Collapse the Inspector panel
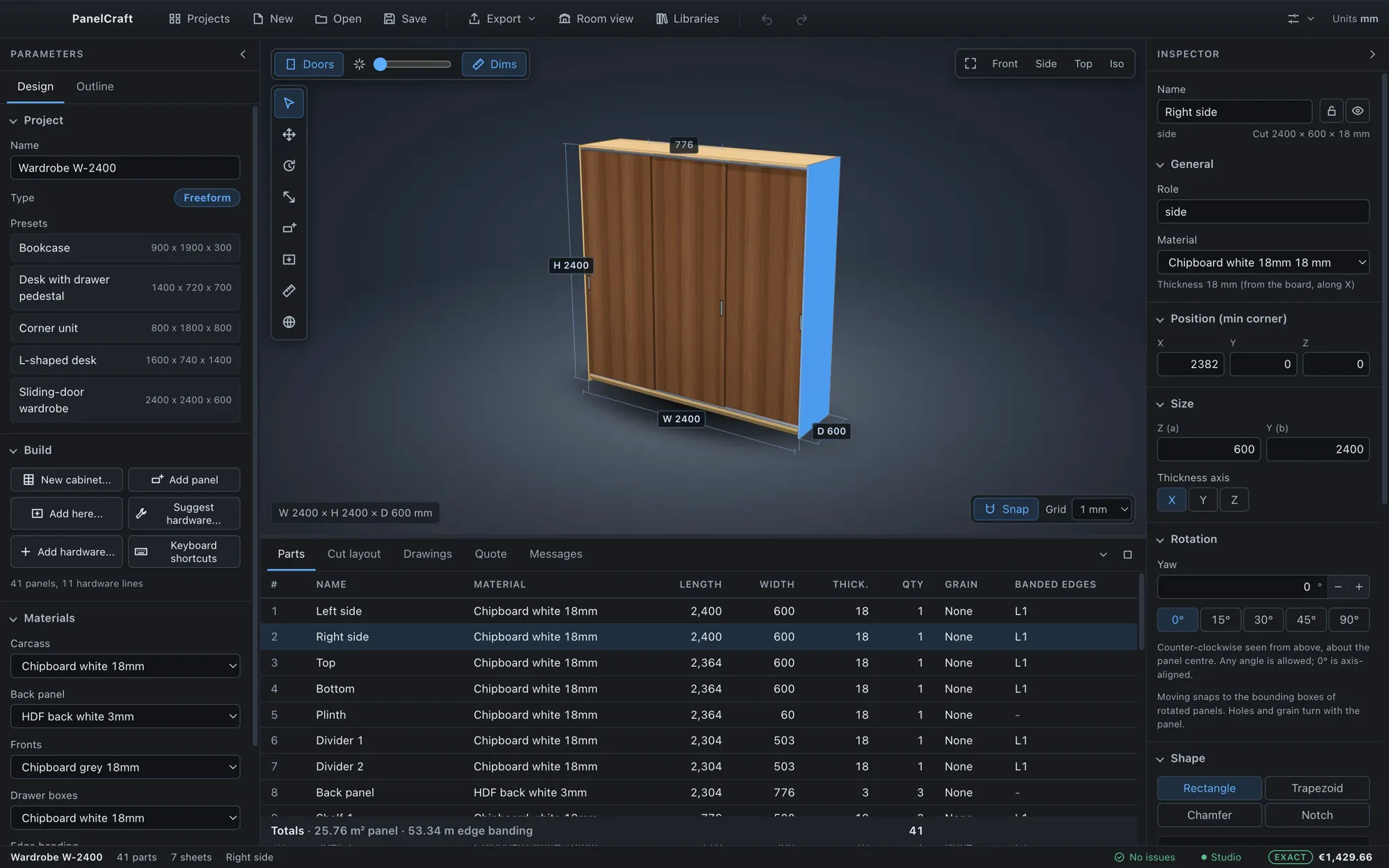The height and width of the screenshot is (868, 1389). [1372, 54]
